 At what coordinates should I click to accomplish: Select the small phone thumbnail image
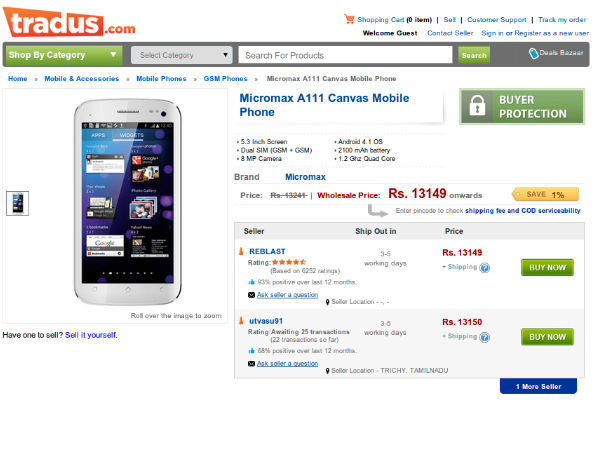click(18, 203)
